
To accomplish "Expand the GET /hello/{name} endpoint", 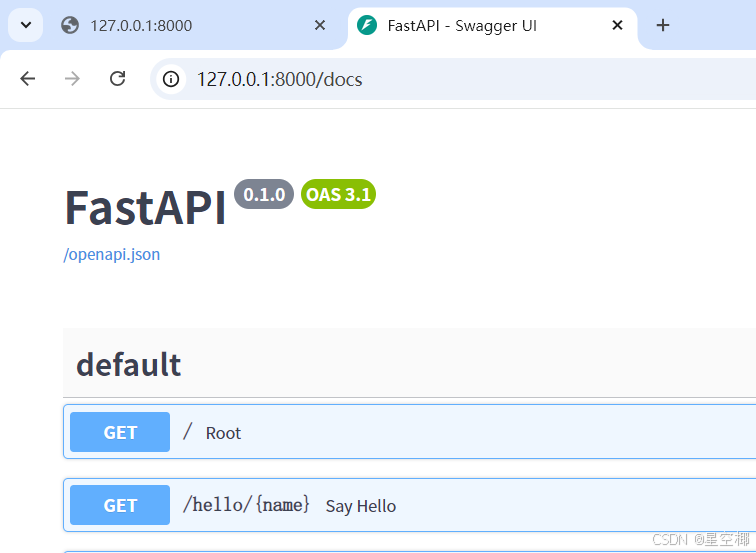I will click(x=409, y=505).
